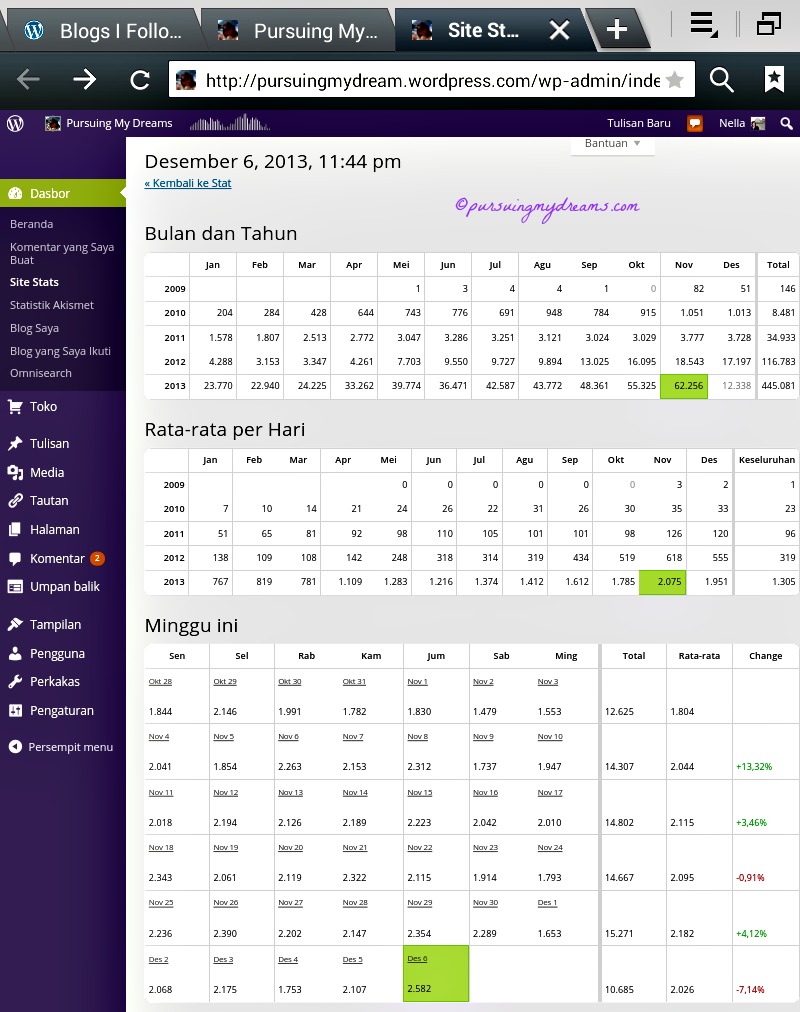The height and width of the screenshot is (1012, 800).
Task: Open browser search magnifier icon
Action: (721, 80)
